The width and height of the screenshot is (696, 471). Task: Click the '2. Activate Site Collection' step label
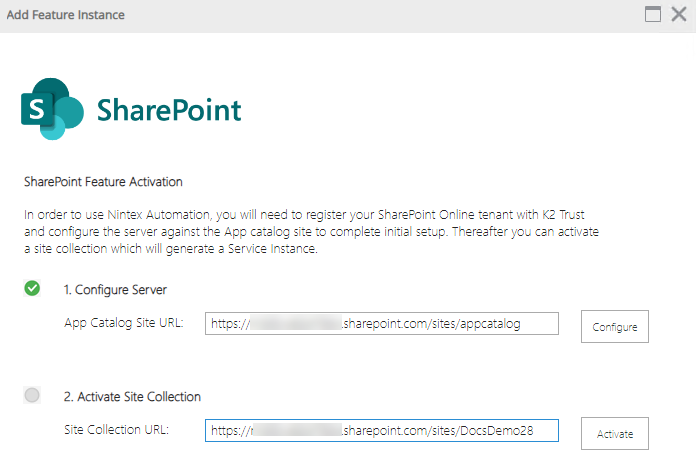click(x=132, y=397)
